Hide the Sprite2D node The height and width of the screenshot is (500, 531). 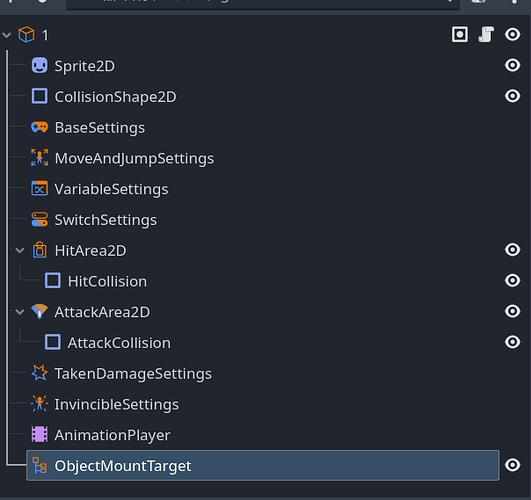512,65
